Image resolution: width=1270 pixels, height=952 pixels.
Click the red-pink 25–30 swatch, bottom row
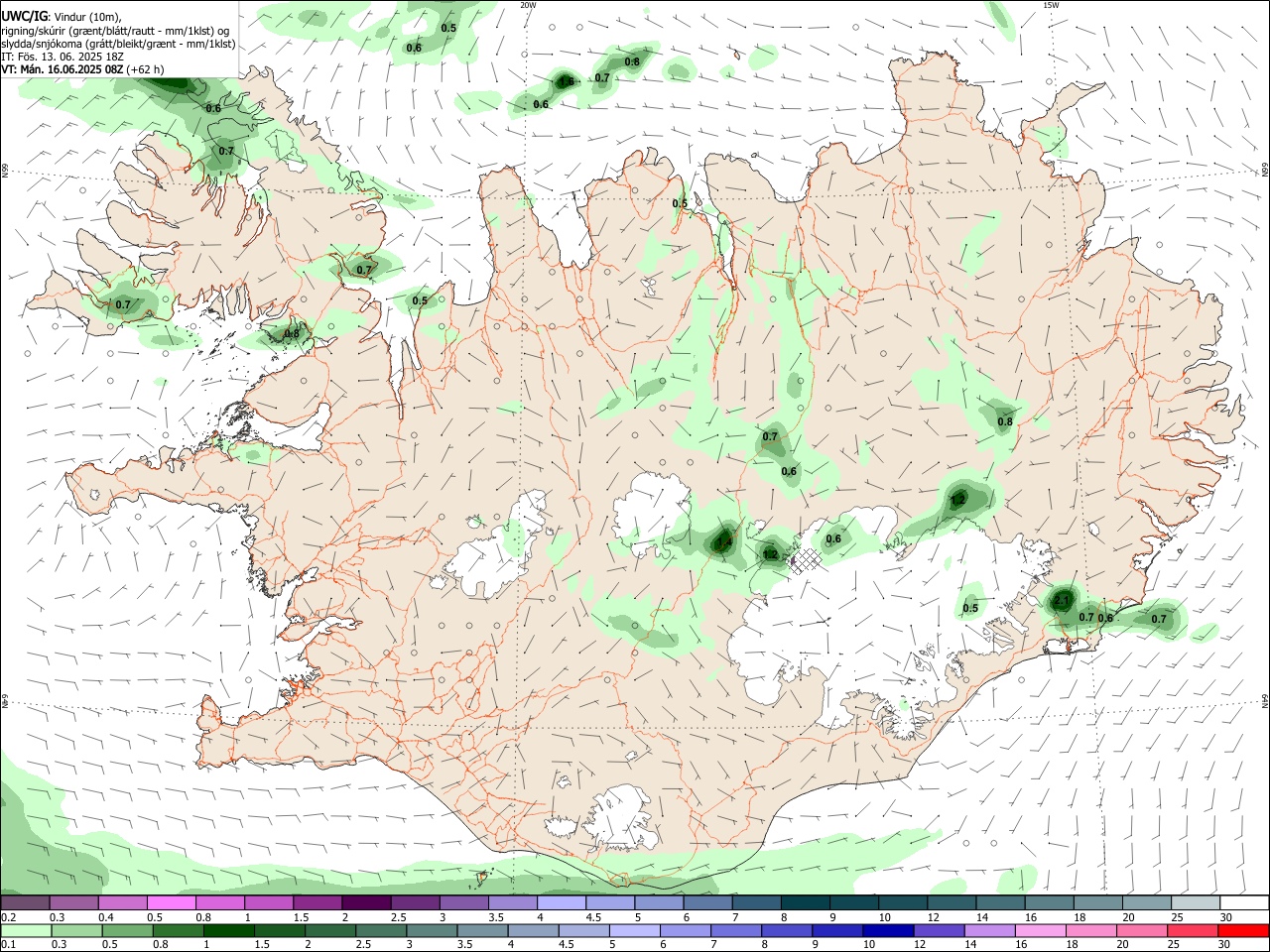[1192, 930]
